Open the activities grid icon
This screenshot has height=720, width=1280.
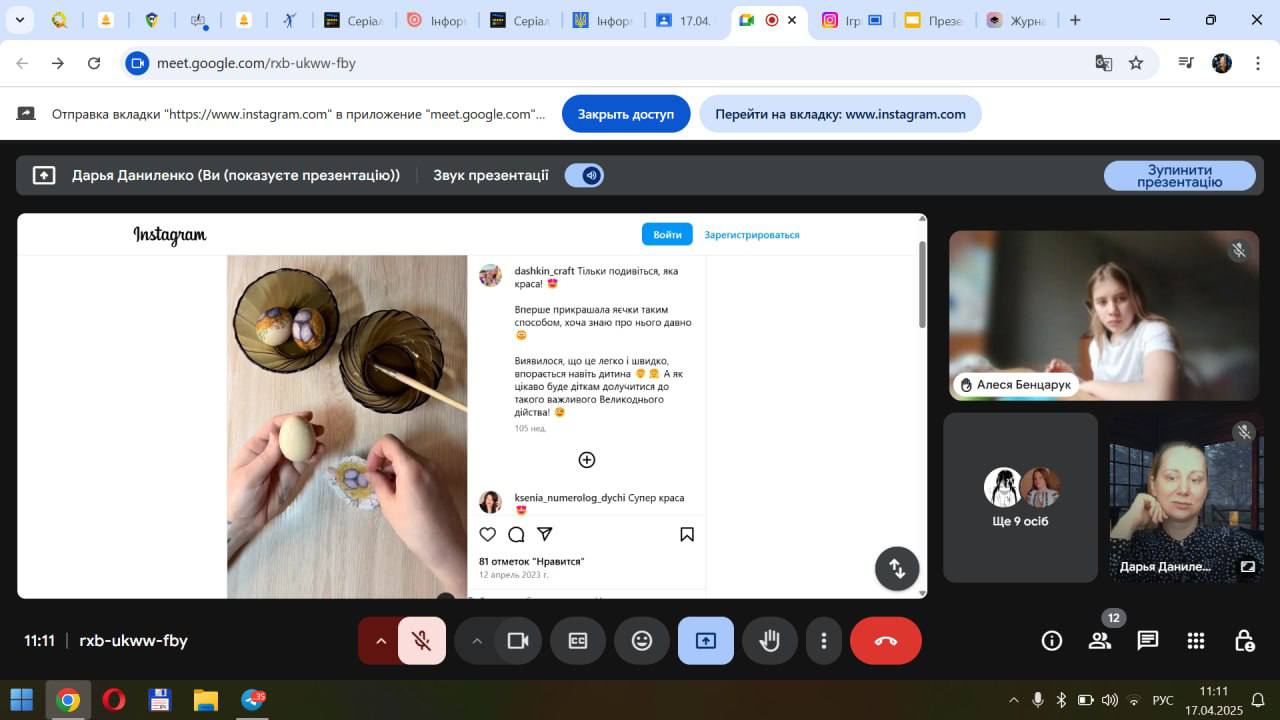(x=1196, y=641)
